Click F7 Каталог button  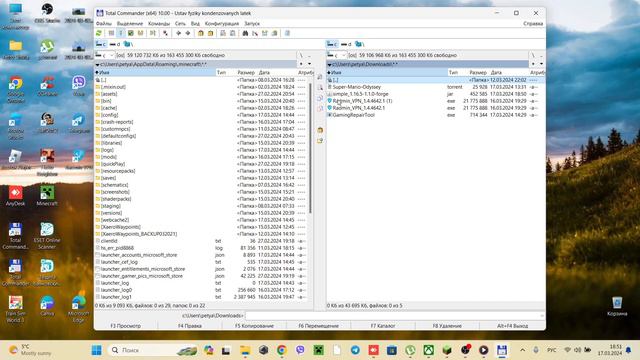pyautogui.click(x=383, y=326)
